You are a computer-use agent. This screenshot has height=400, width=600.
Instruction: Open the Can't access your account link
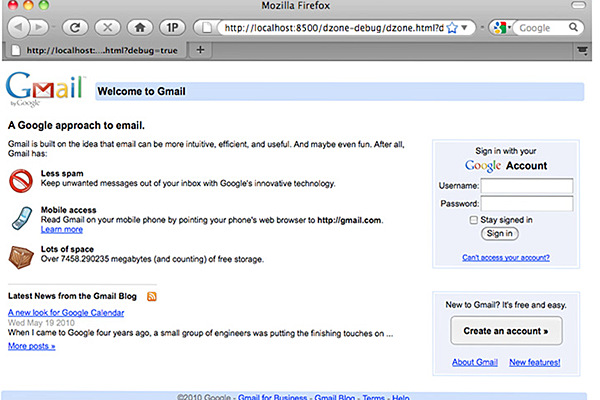coord(505,257)
